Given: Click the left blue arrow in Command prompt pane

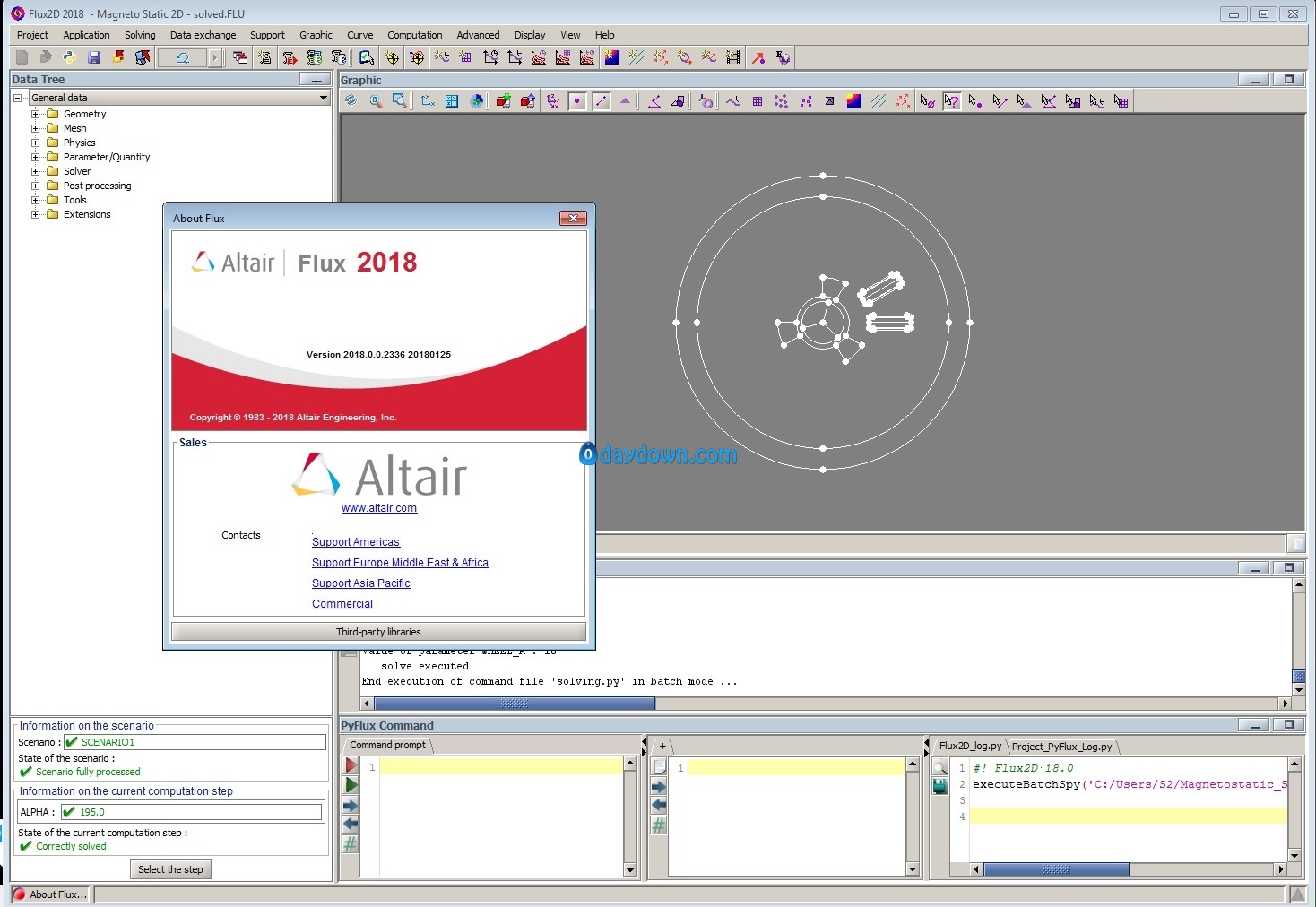Looking at the screenshot, I should pyautogui.click(x=351, y=825).
